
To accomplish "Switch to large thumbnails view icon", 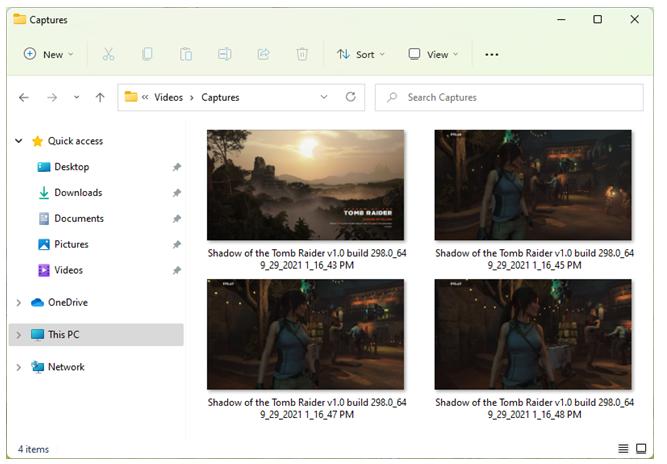I will 641,448.
